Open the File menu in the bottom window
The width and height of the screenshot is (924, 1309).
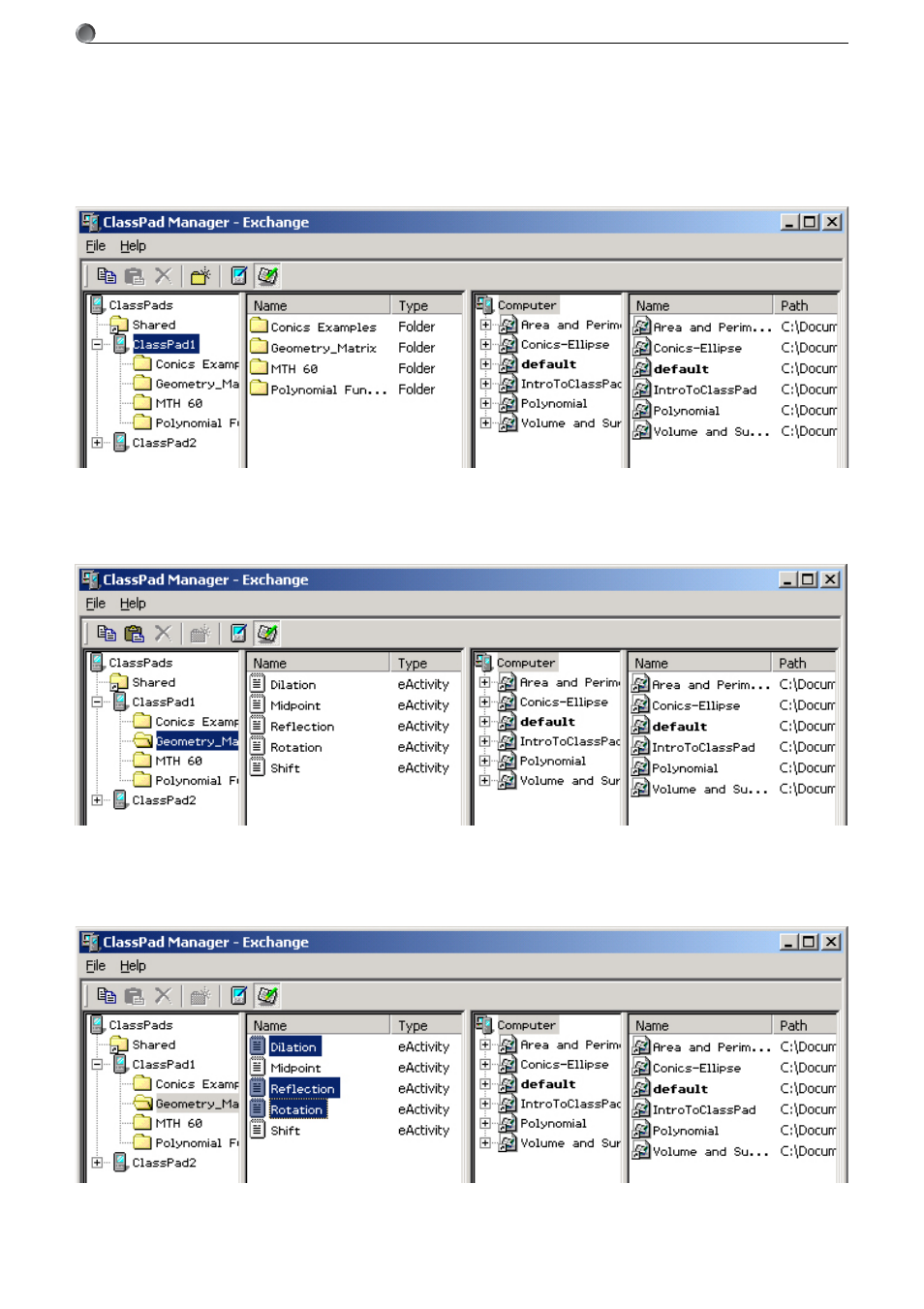(95, 966)
